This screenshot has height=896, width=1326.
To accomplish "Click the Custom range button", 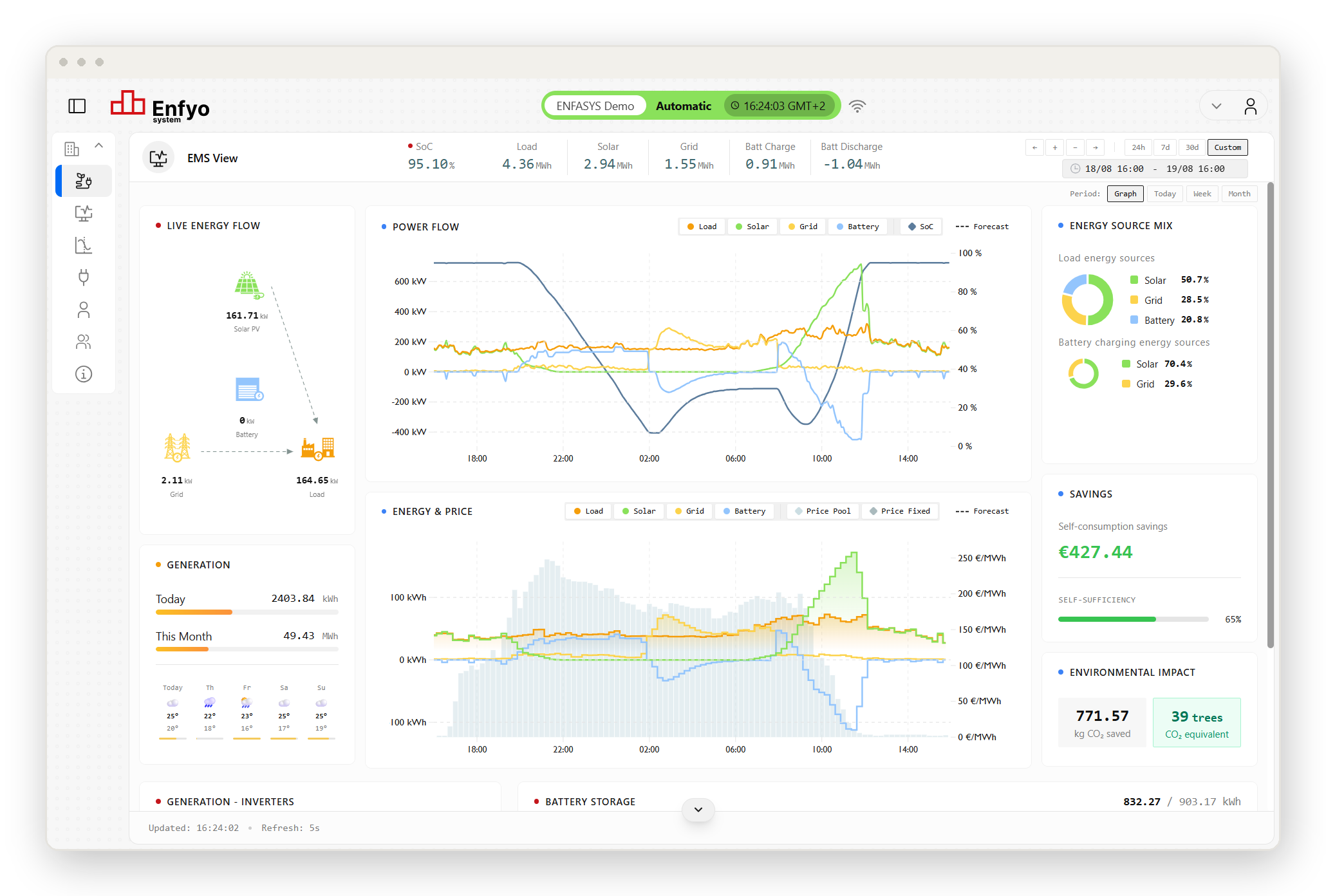I will point(1228,147).
